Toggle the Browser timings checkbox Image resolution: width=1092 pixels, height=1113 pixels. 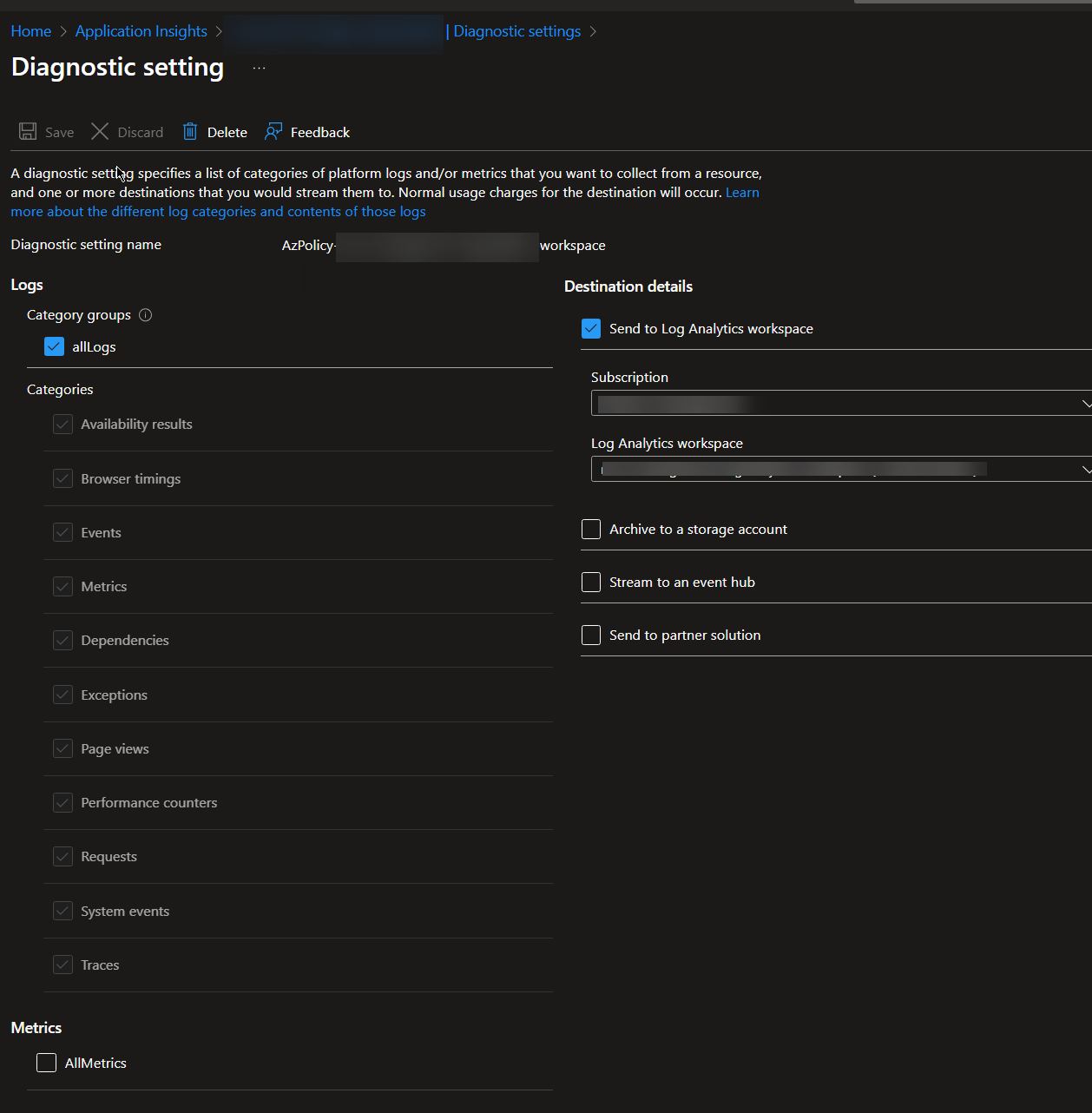62,479
